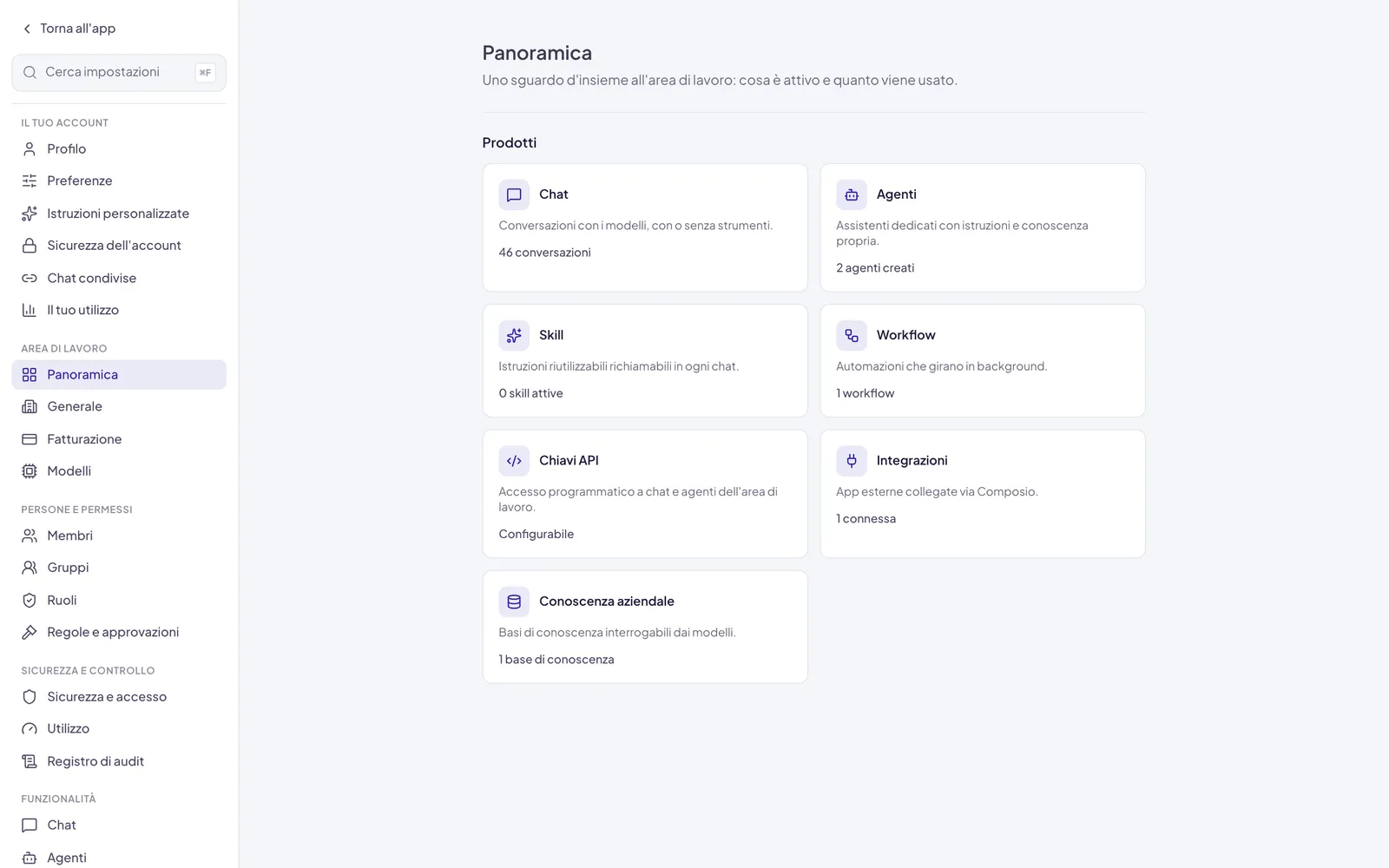Click the back arrow next to Torna all'app
This screenshot has width=1389, height=868.
point(28,29)
